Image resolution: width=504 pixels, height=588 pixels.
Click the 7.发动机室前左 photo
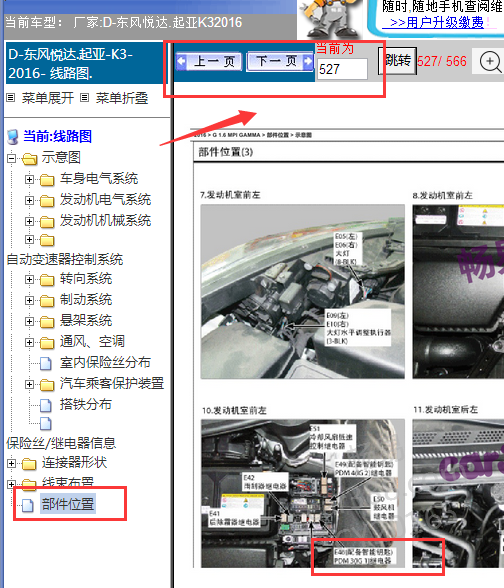point(303,291)
